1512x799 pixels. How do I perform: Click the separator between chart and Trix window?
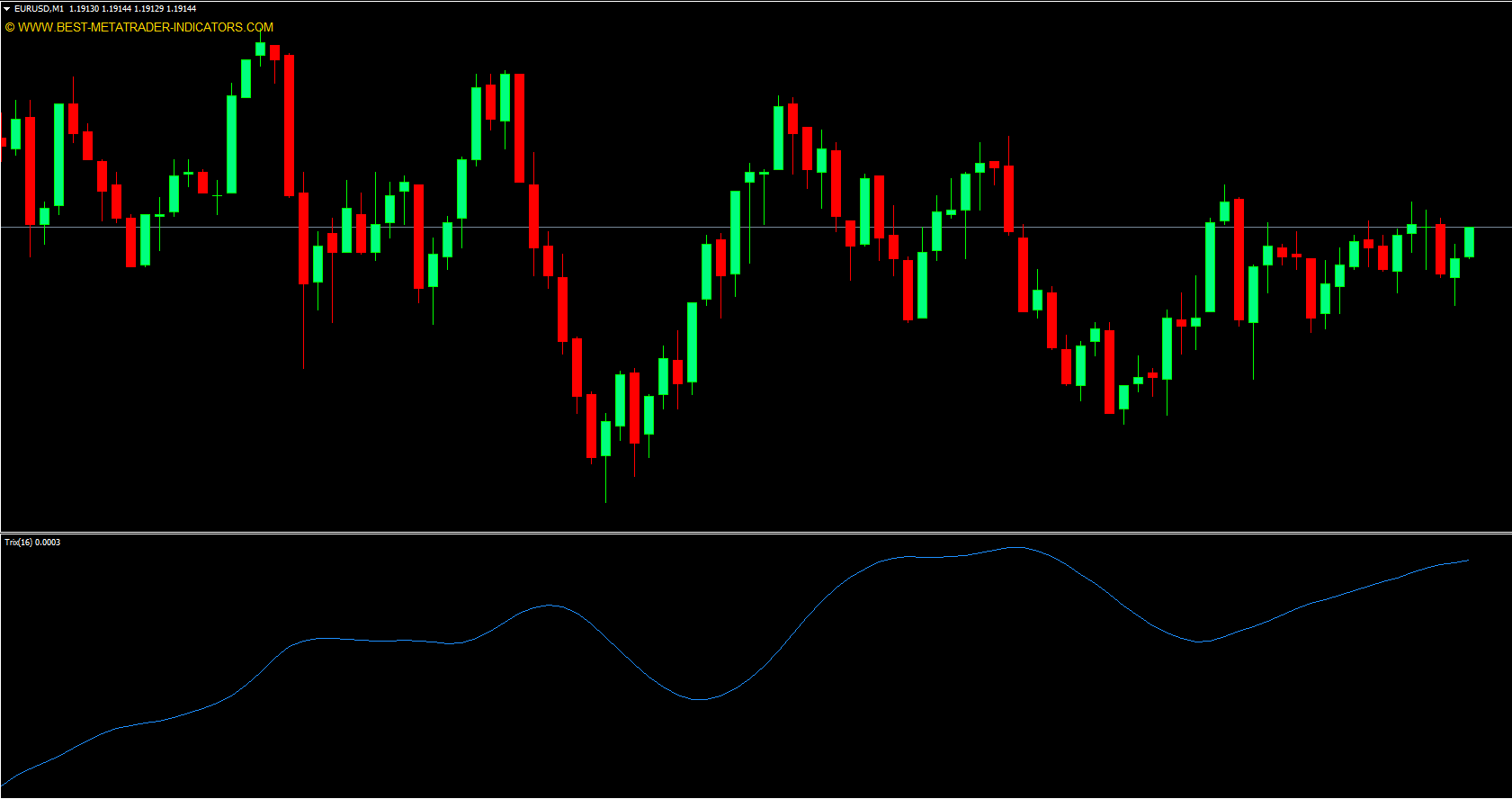(x=756, y=533)
